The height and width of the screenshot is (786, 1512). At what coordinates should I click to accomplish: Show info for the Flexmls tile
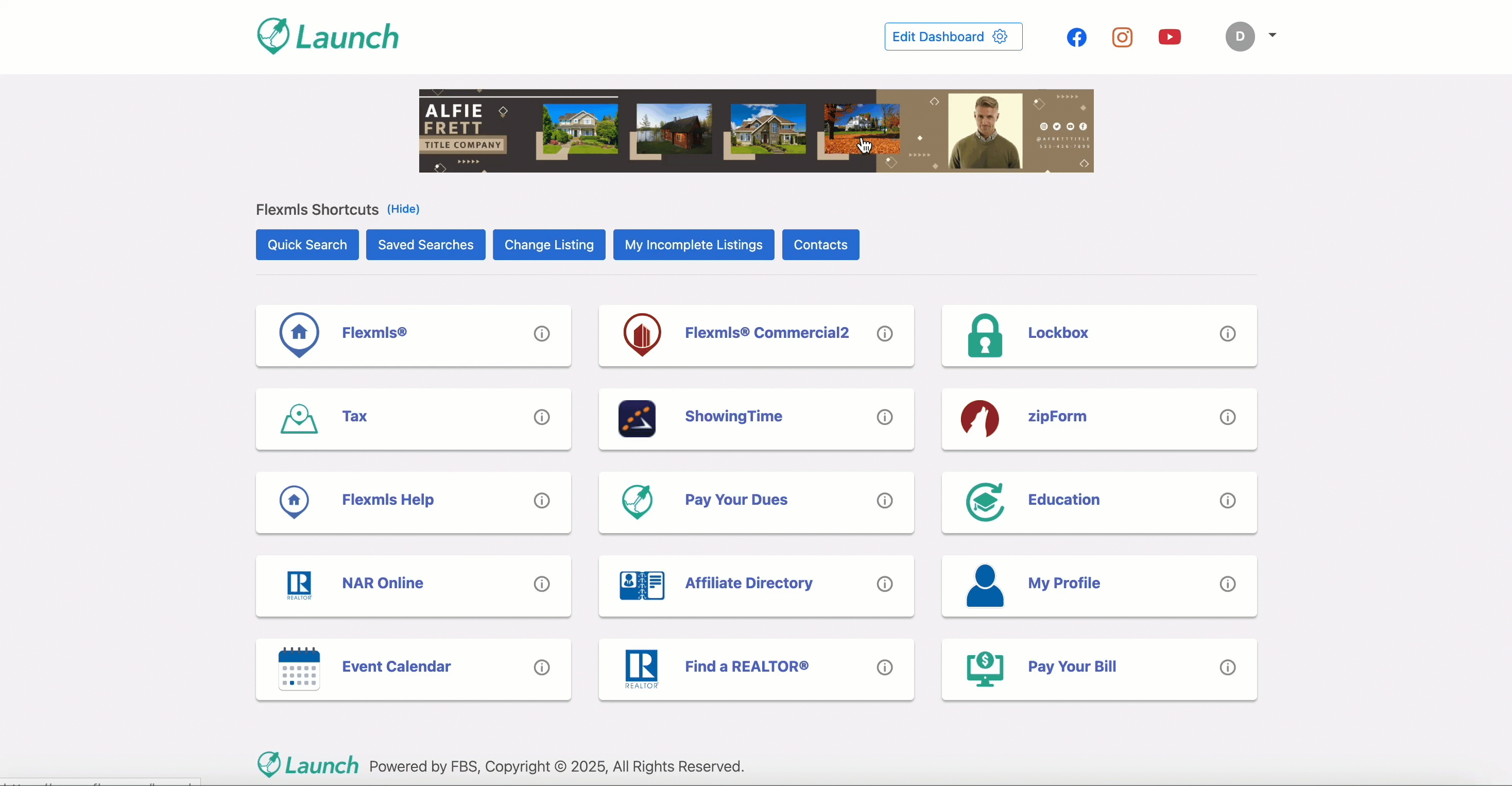tap(541, 333)
